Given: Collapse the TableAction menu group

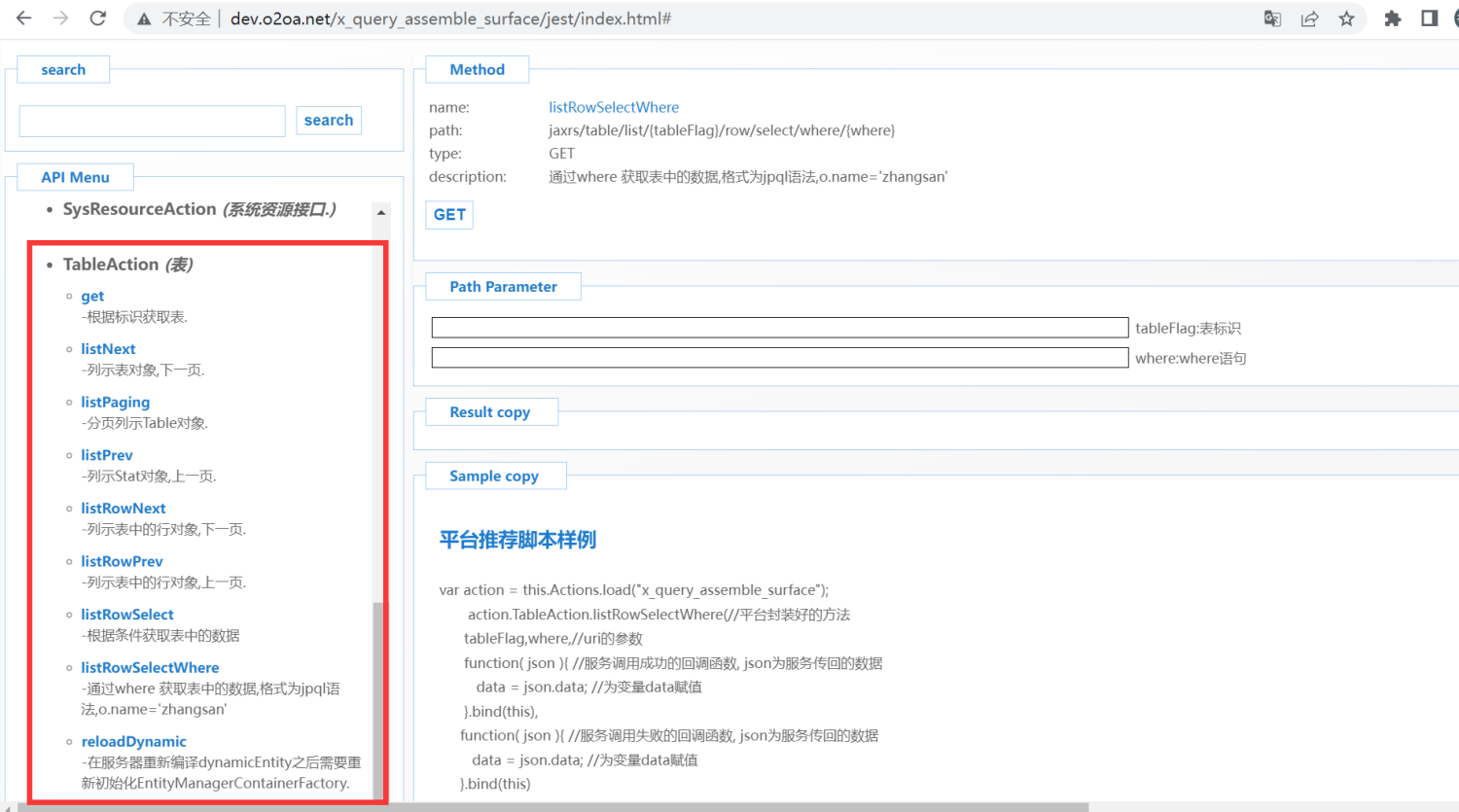Looking at the screenshot, I should coord(110,265).
